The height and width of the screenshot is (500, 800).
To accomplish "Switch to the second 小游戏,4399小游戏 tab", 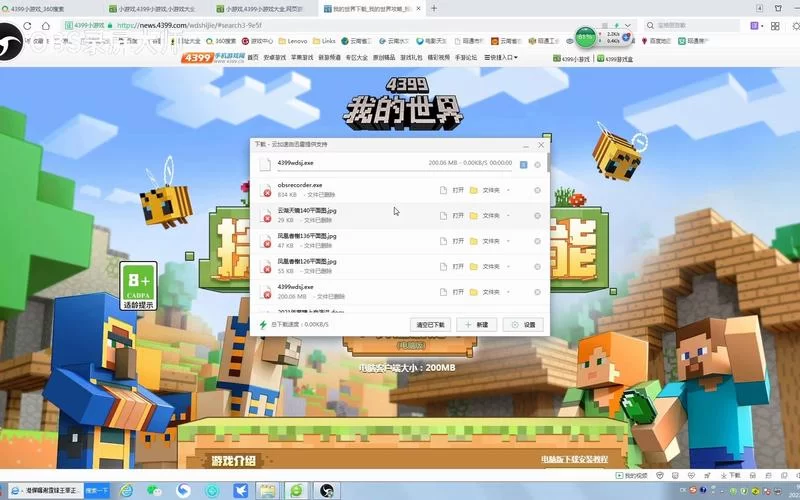I will tap(158, 9).
